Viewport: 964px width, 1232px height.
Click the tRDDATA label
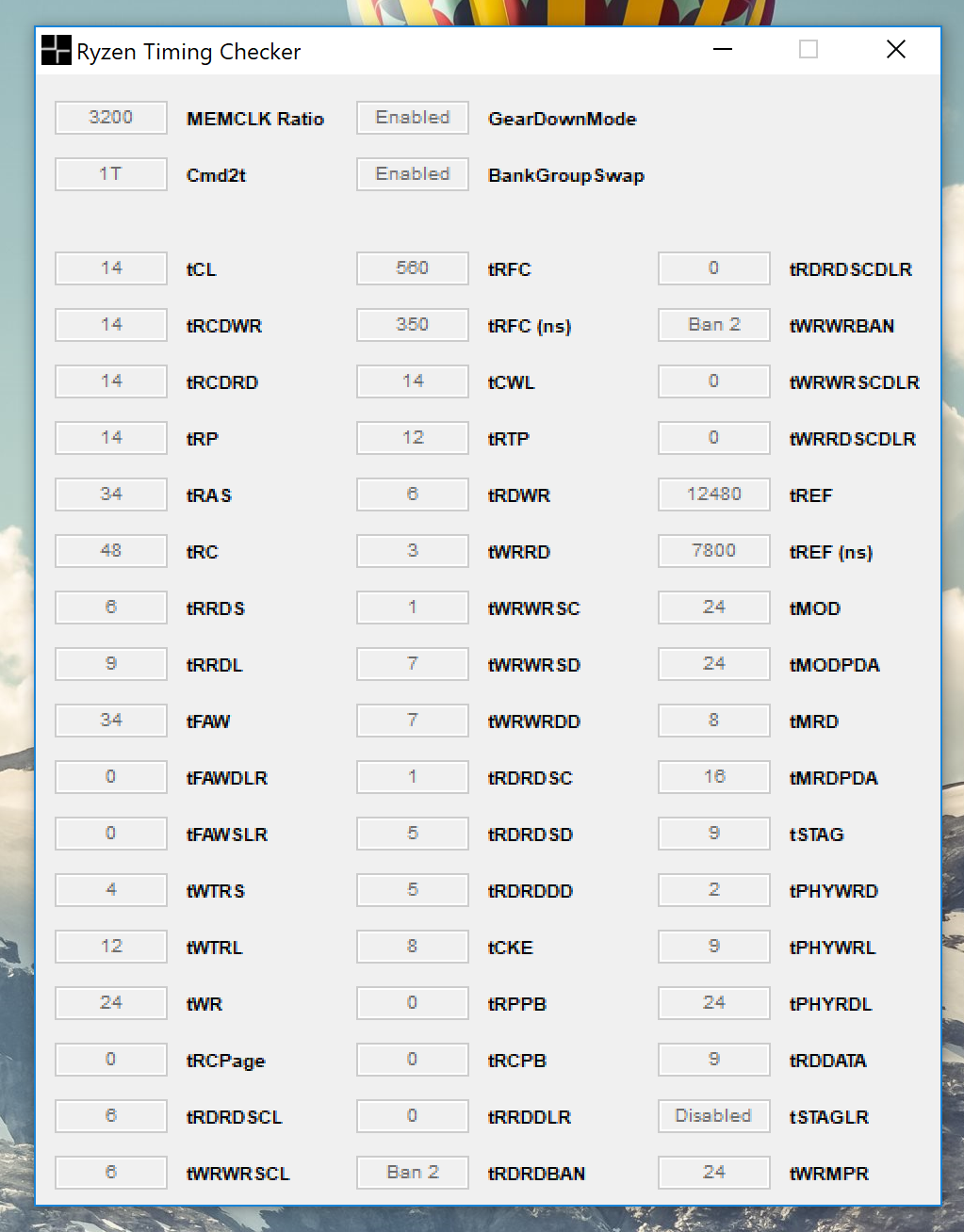tap(828, 1061)
